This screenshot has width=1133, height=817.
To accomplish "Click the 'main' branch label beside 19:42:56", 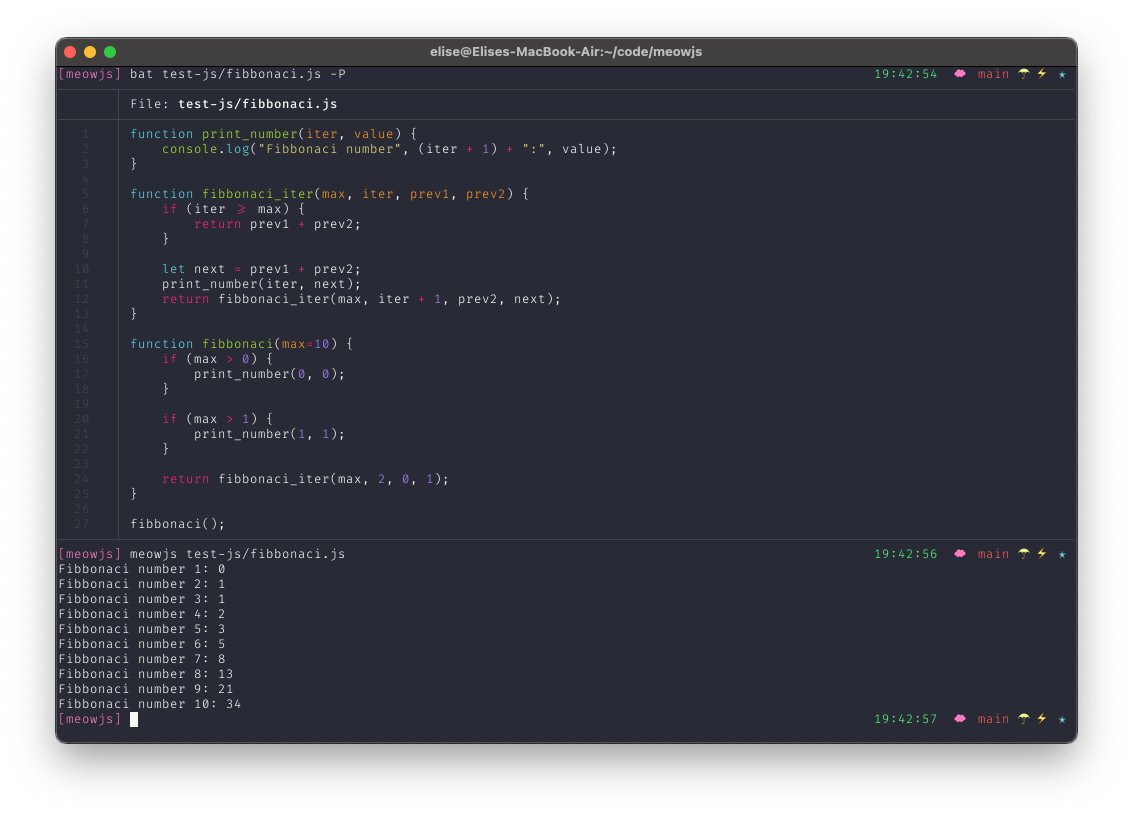I will tap(993, 554).
